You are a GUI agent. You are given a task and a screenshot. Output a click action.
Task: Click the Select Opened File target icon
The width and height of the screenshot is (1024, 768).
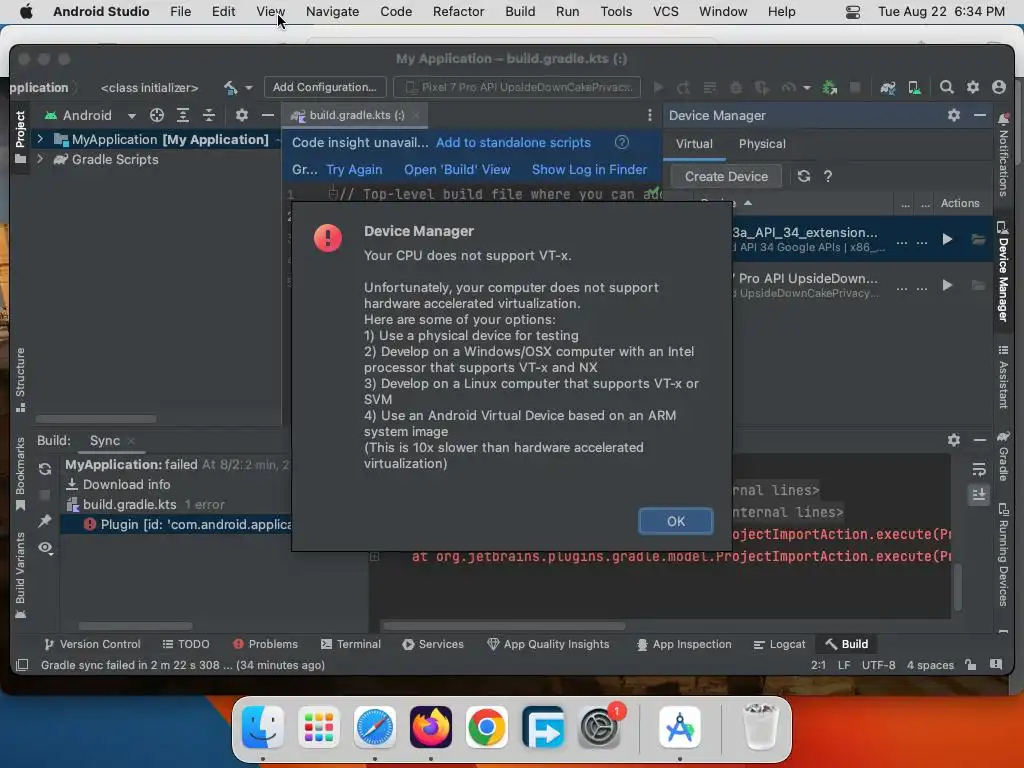[157, 116]
